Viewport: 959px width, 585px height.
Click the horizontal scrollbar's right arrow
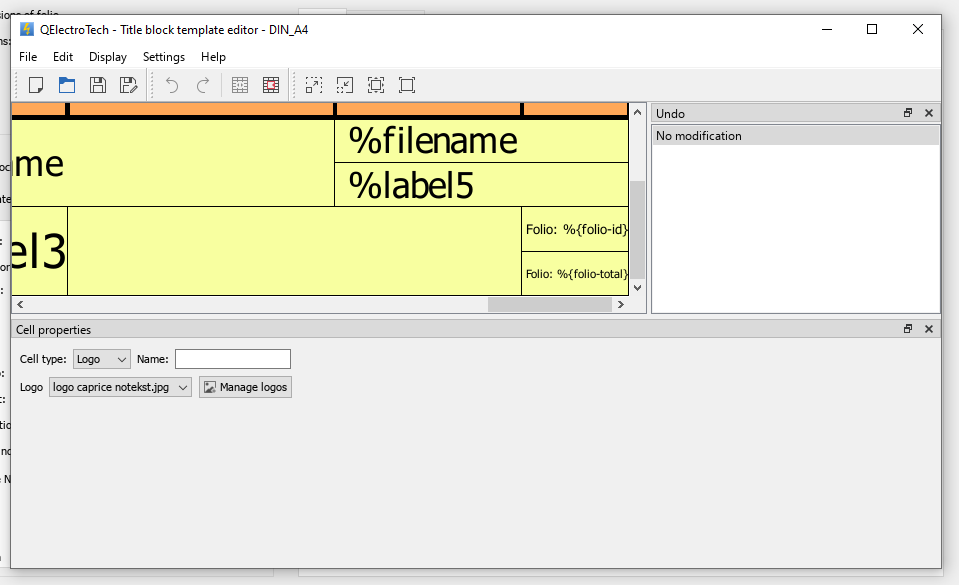(x=621, y=305)
